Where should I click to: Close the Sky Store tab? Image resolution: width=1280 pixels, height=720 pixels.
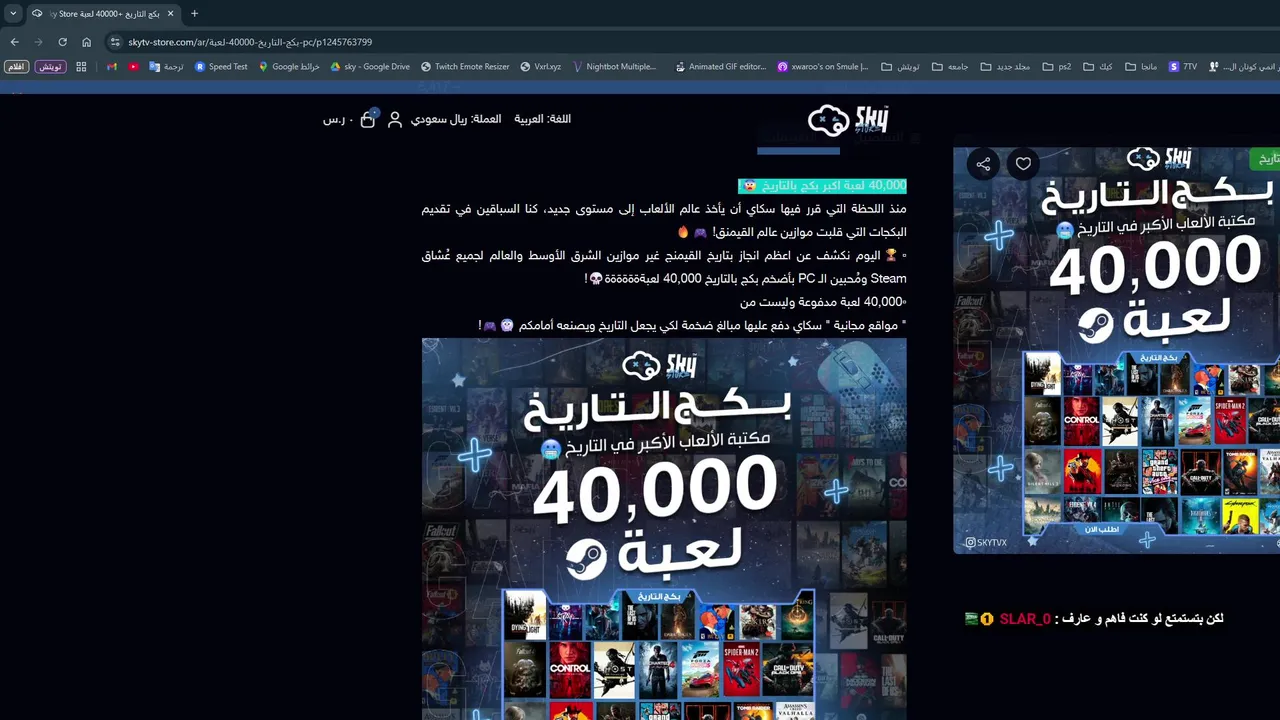[173, 13]
